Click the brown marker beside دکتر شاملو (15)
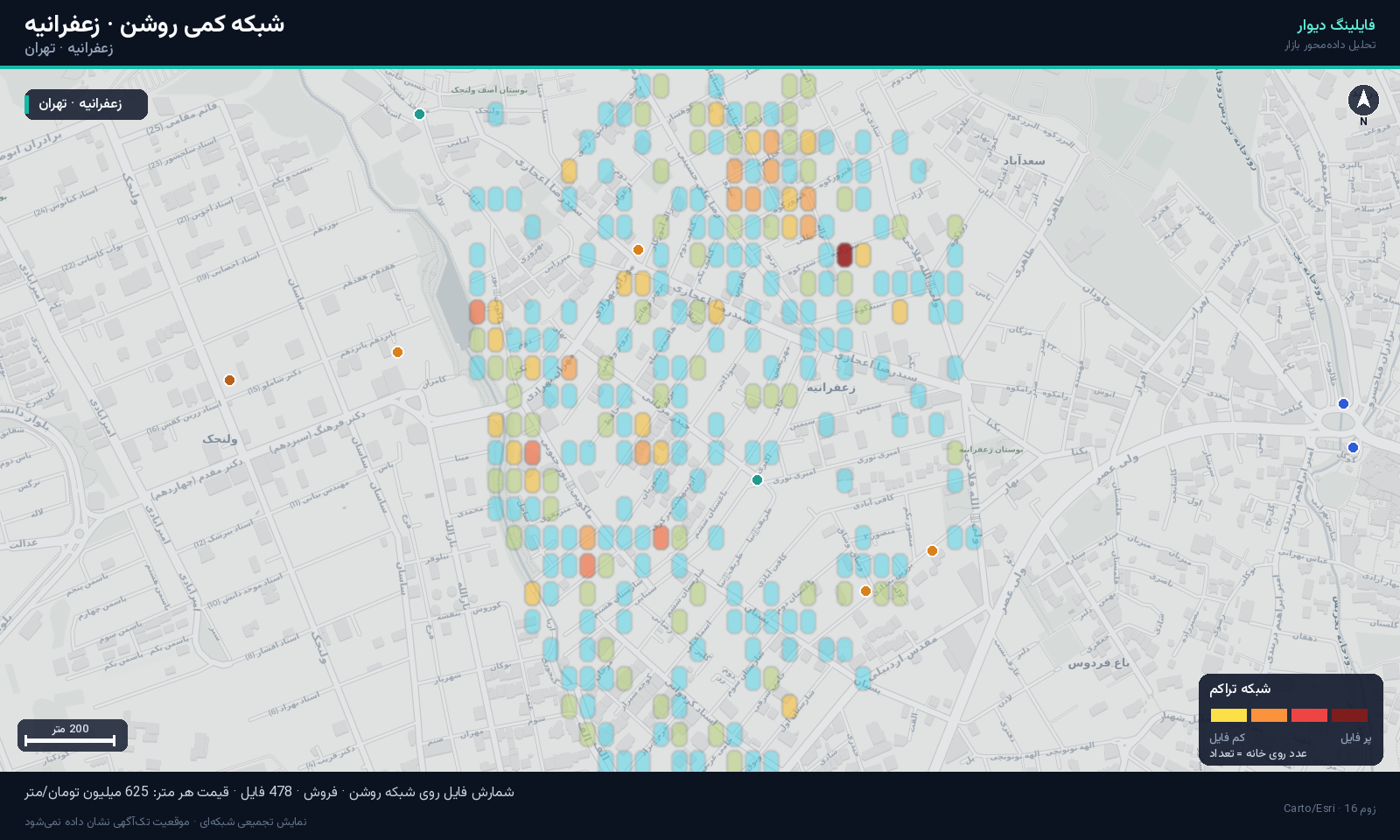The height and width of the screenshot is (840, 1400). (229, 380)
